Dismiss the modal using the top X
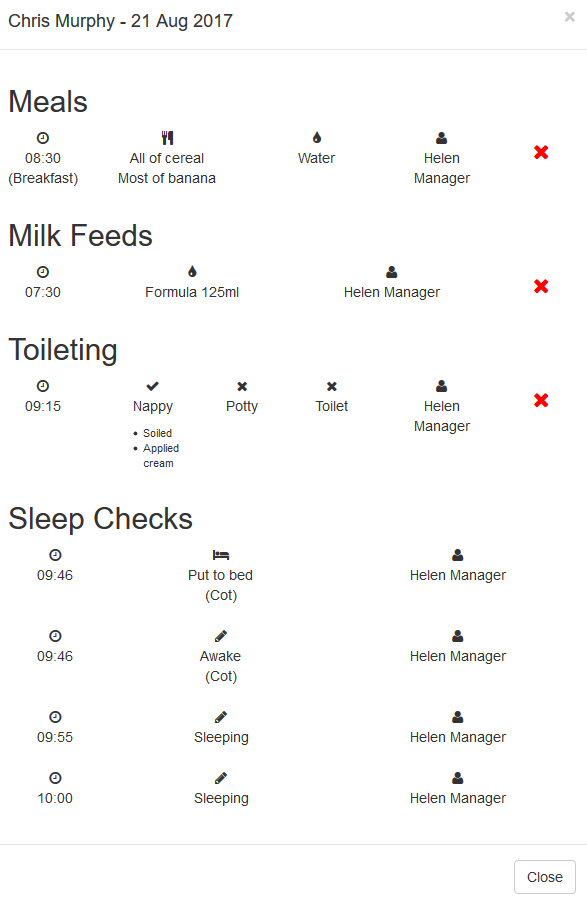Viewport: 587px width, 898px height. 569,17
